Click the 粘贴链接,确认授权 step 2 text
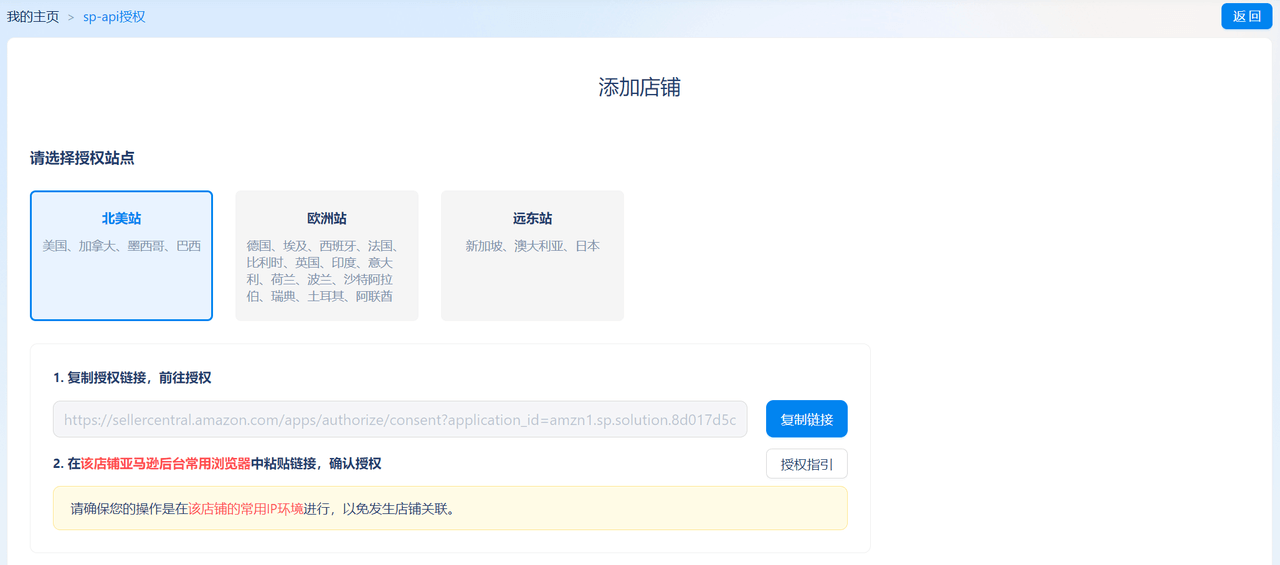 click(x=316, y=464)
